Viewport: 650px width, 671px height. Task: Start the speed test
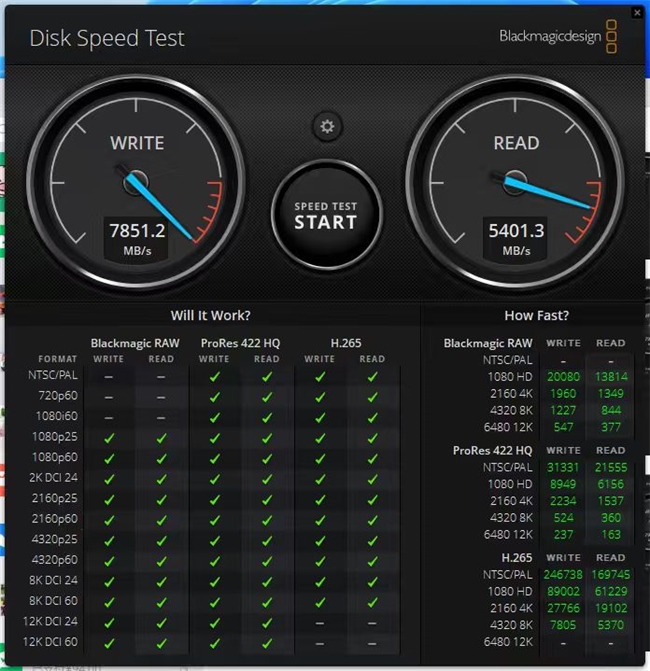pos(326,215)
